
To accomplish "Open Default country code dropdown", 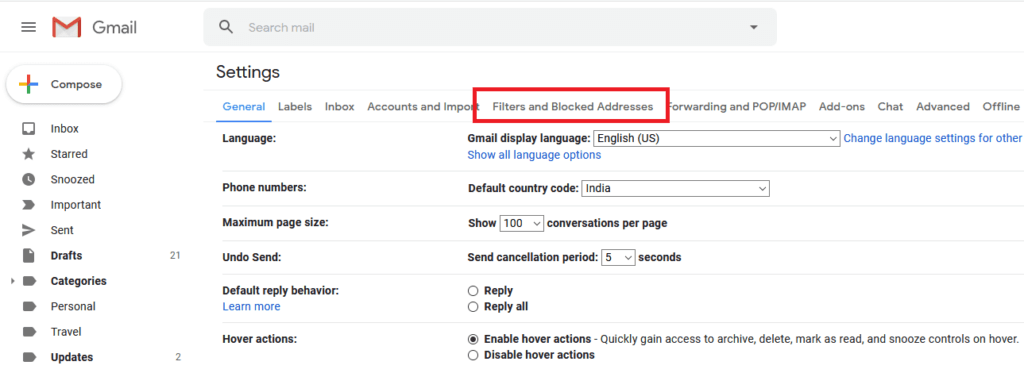I will (x=675, y=189).
